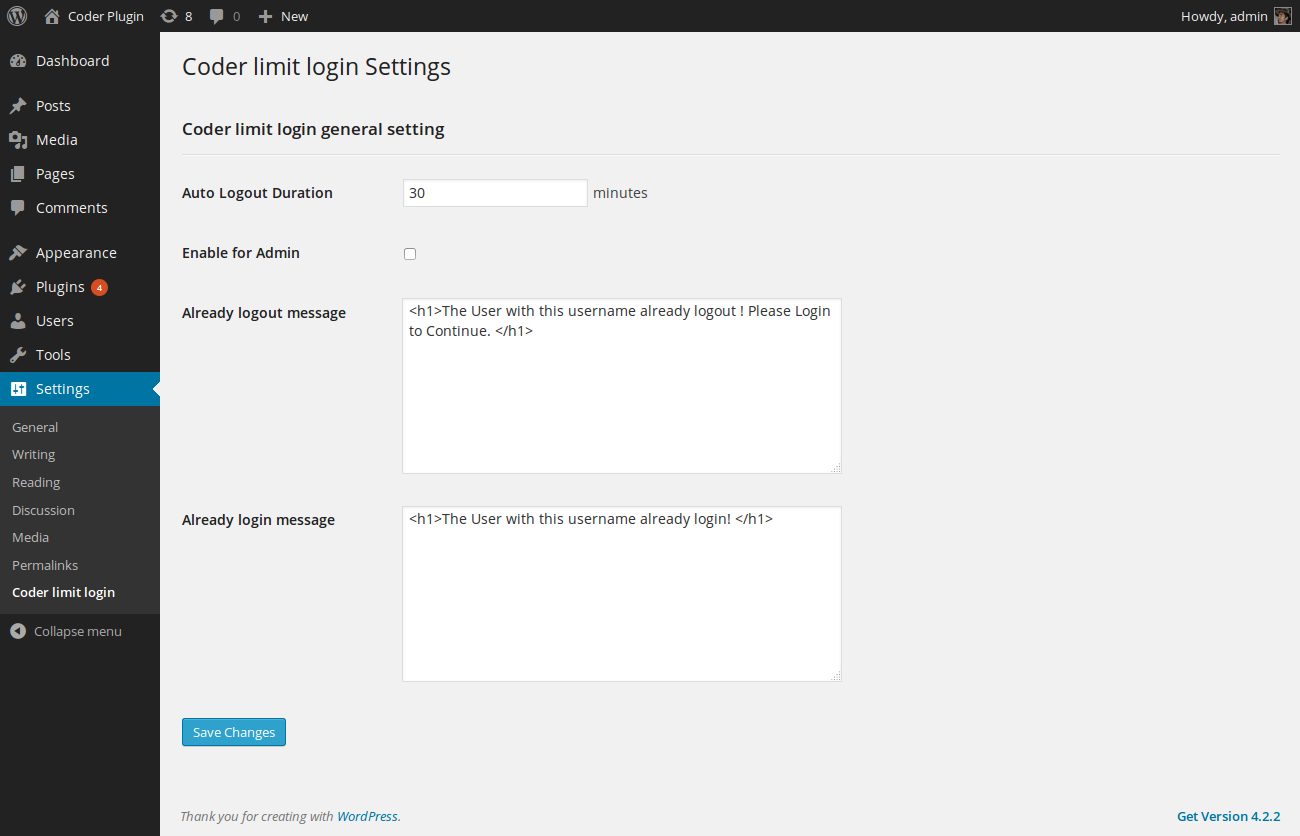Screen dimensions: 1300x836
Task: Click the Get Version 4.2.2 link
Action: [1228, 816]
